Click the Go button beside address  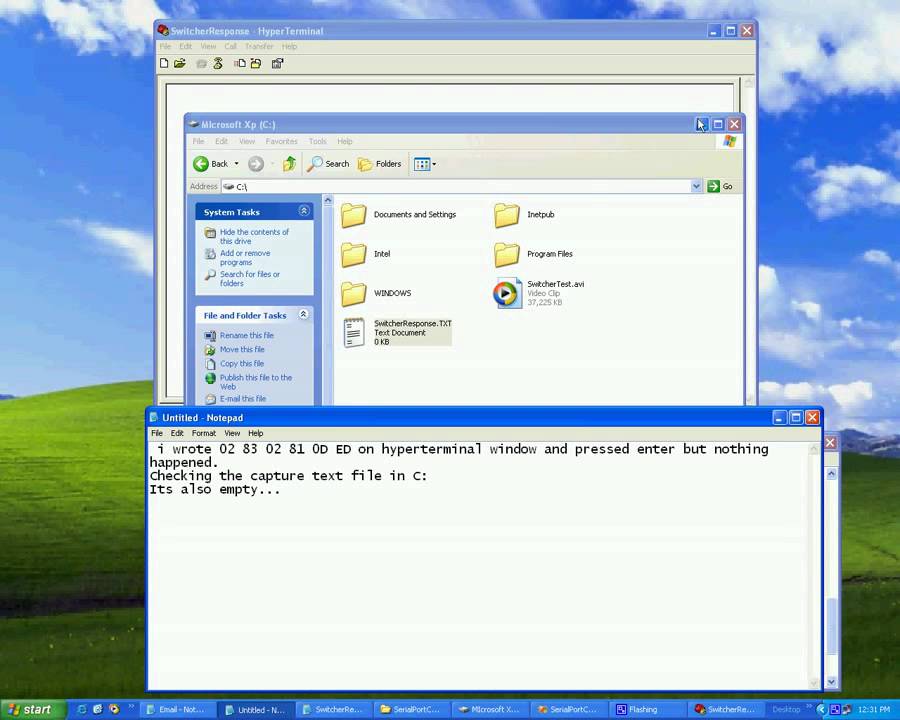pos(720,186)
